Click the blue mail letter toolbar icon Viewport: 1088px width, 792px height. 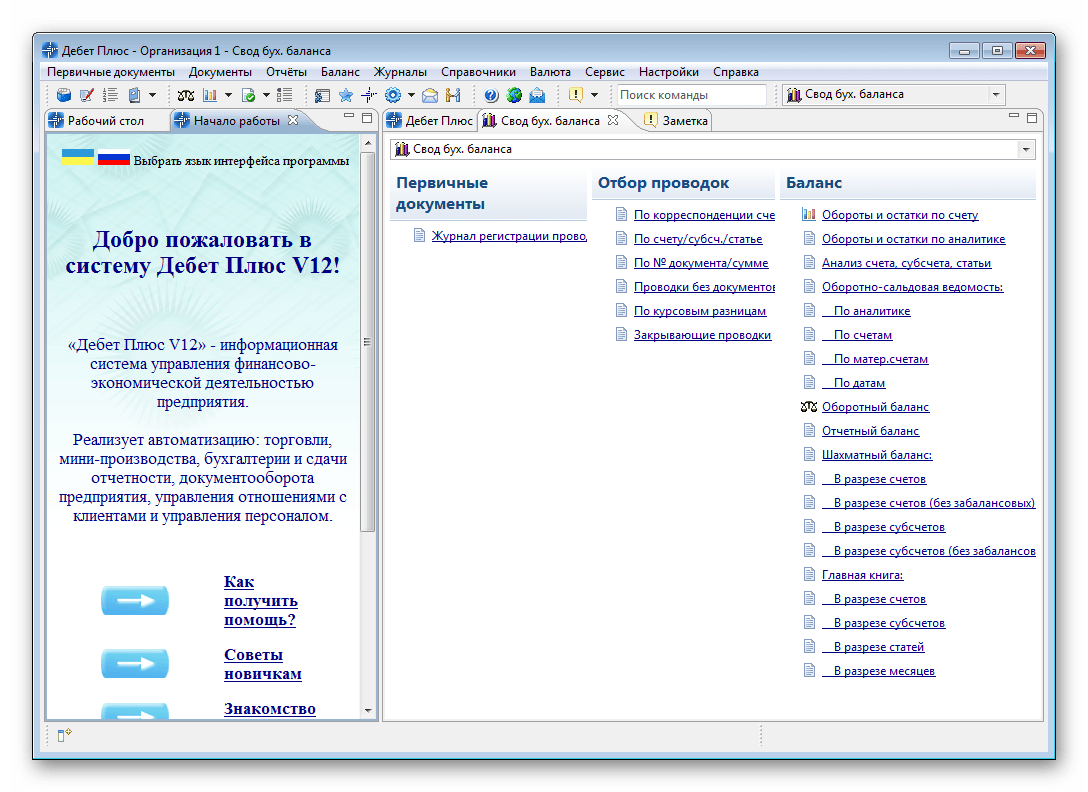point(537,95)
